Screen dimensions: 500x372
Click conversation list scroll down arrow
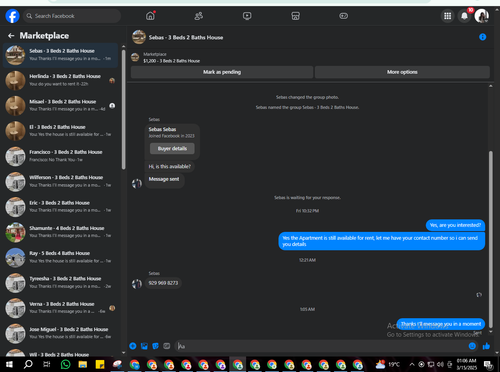[x=124, y=352]
